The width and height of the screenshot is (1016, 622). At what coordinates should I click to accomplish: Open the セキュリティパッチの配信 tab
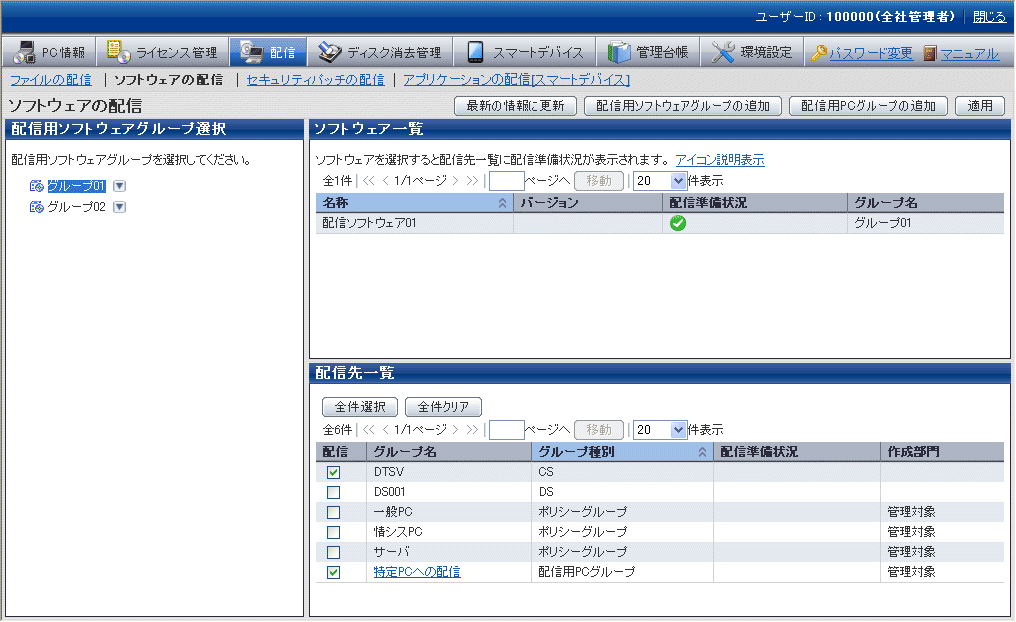[315, 79]
